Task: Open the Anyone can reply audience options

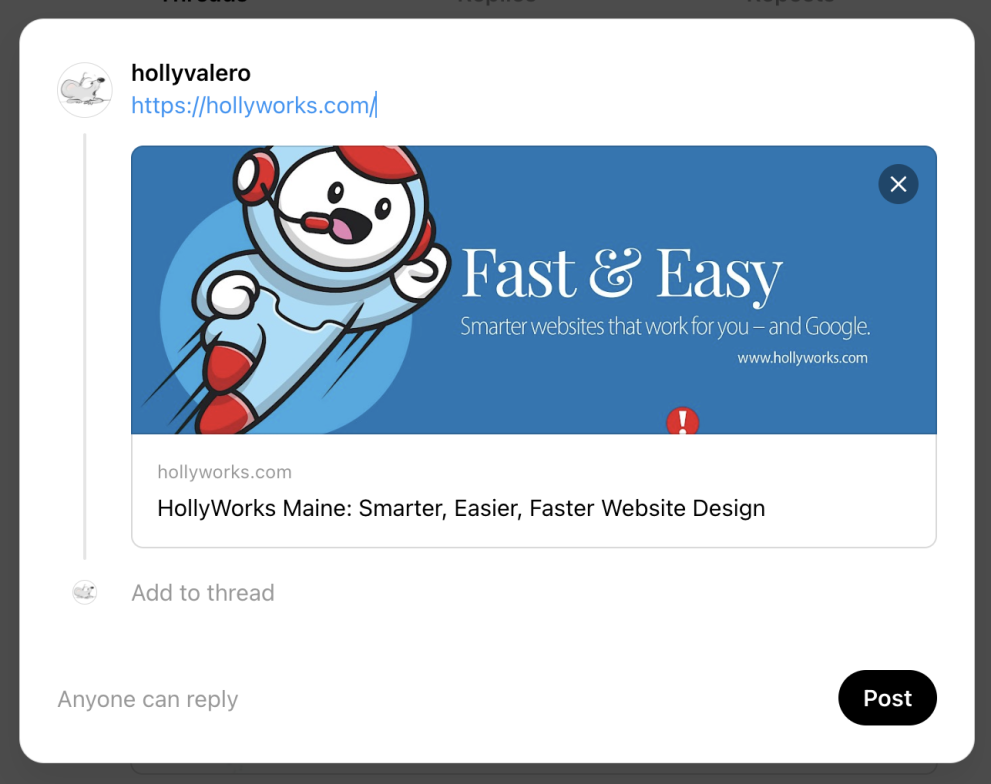Action: click(147, 699)
